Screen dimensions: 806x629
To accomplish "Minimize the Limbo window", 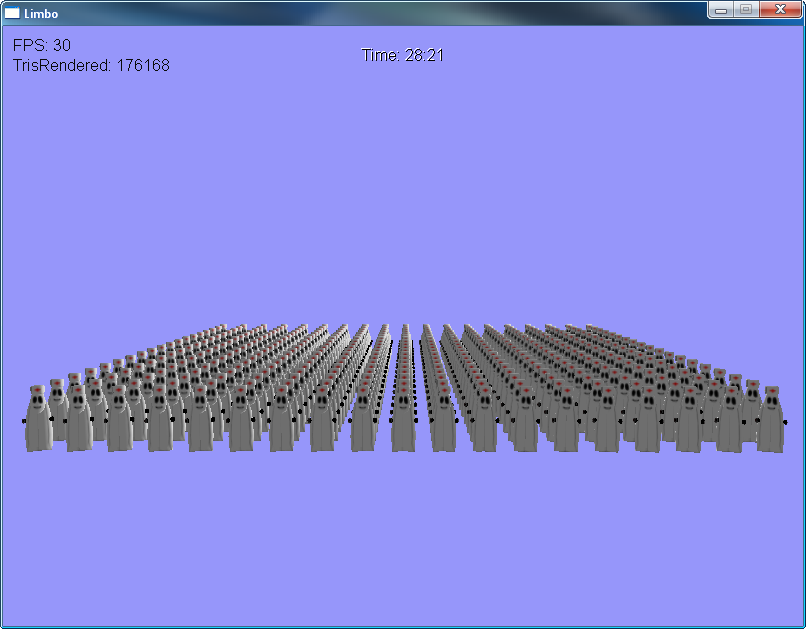I will click(722, 9).
